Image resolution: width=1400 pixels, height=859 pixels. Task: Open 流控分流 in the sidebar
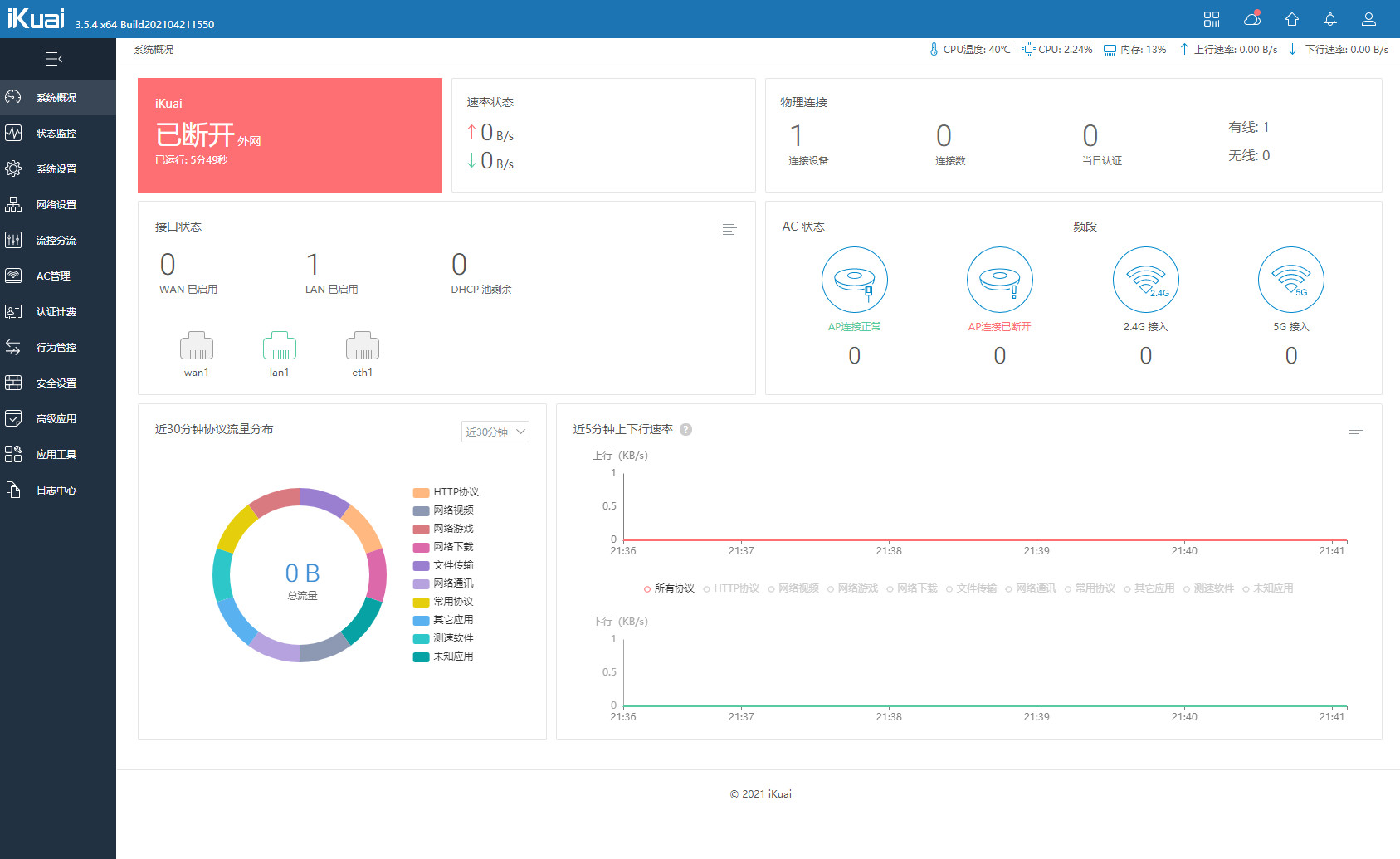(58, 240)
